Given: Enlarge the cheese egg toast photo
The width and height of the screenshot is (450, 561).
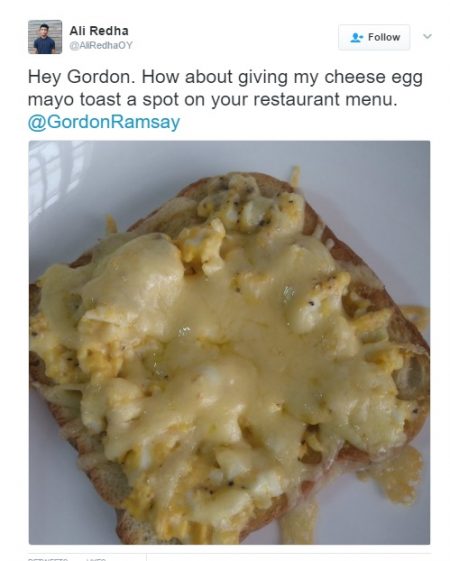Looking at the screenshot, I should click(x=229, y=342).
